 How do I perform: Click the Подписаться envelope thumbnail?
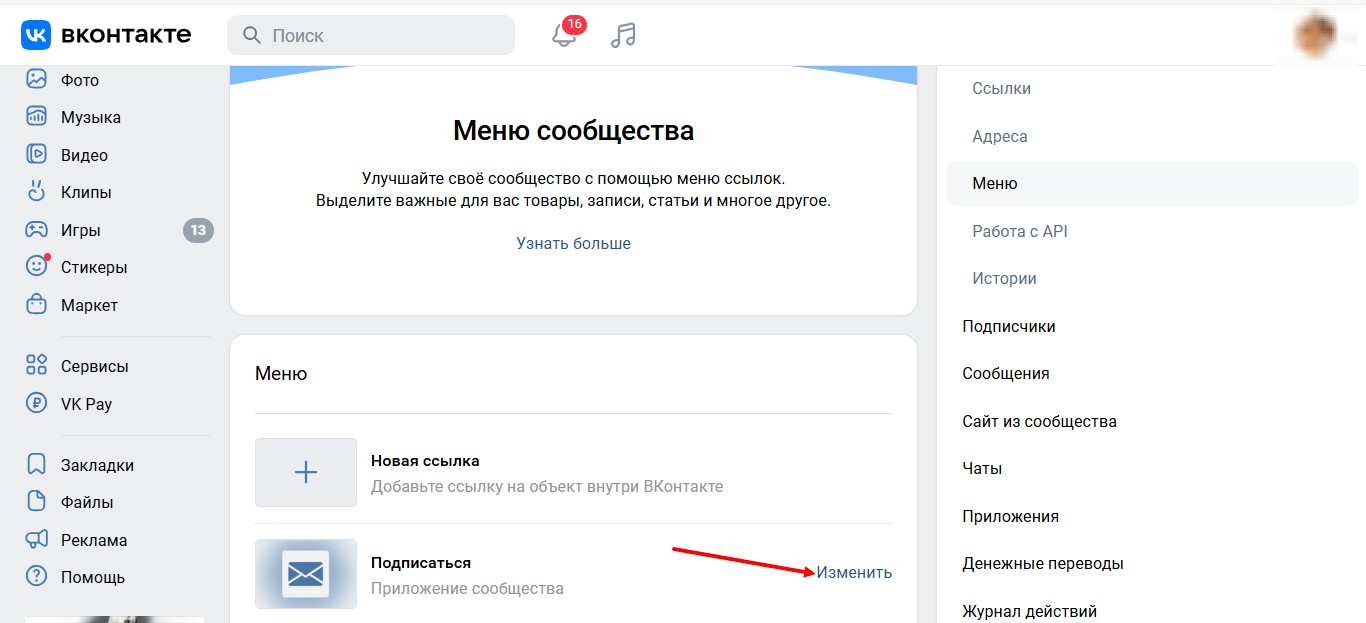(x=306, y=574)
